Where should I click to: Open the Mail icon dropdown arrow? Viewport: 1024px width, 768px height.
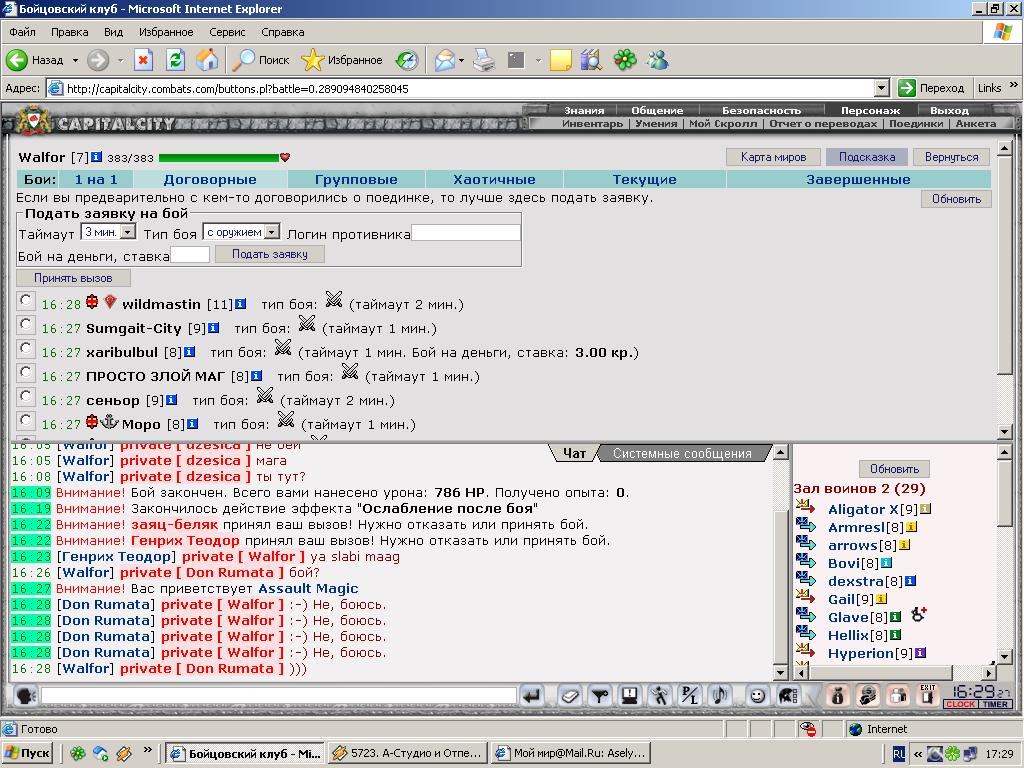461,60
